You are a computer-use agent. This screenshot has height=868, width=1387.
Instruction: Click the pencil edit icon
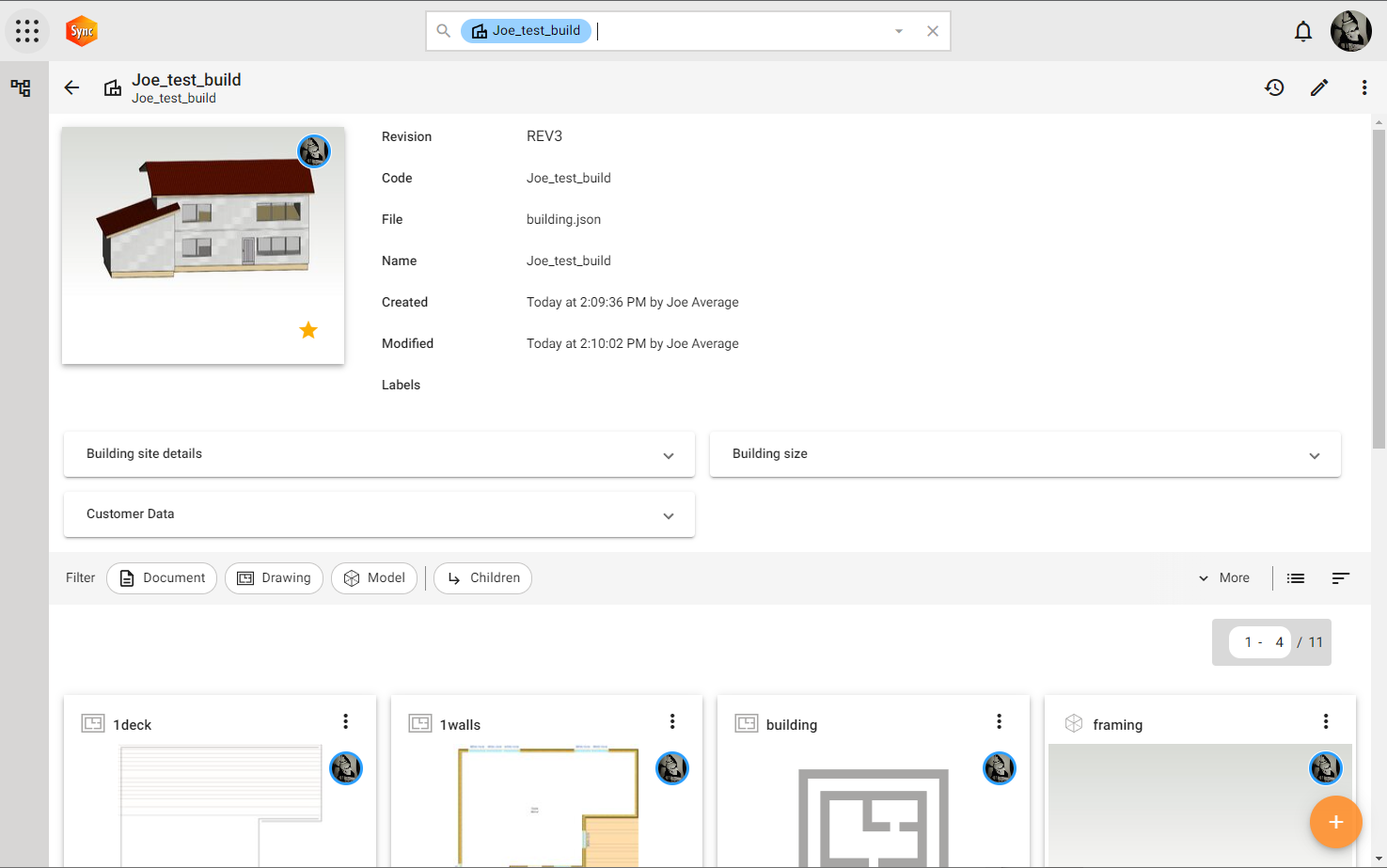(1319, 87)
